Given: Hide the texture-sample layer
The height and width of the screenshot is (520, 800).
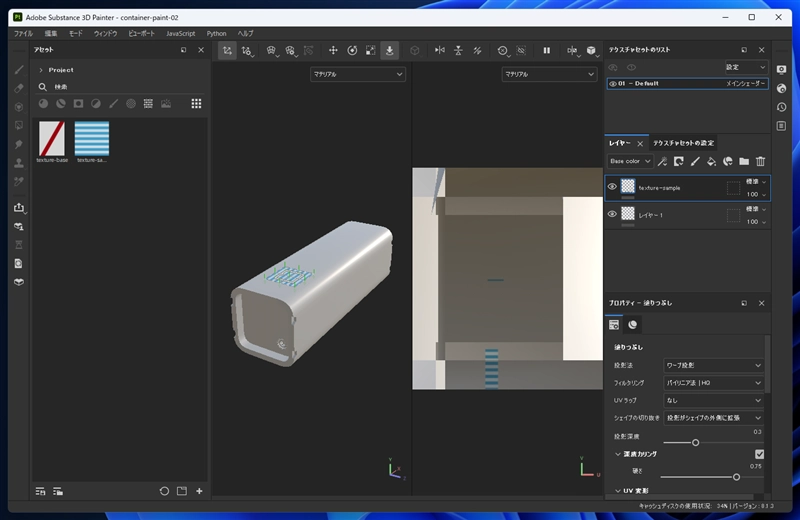Looking at the screenshot, I should click(x=612, y=187).
